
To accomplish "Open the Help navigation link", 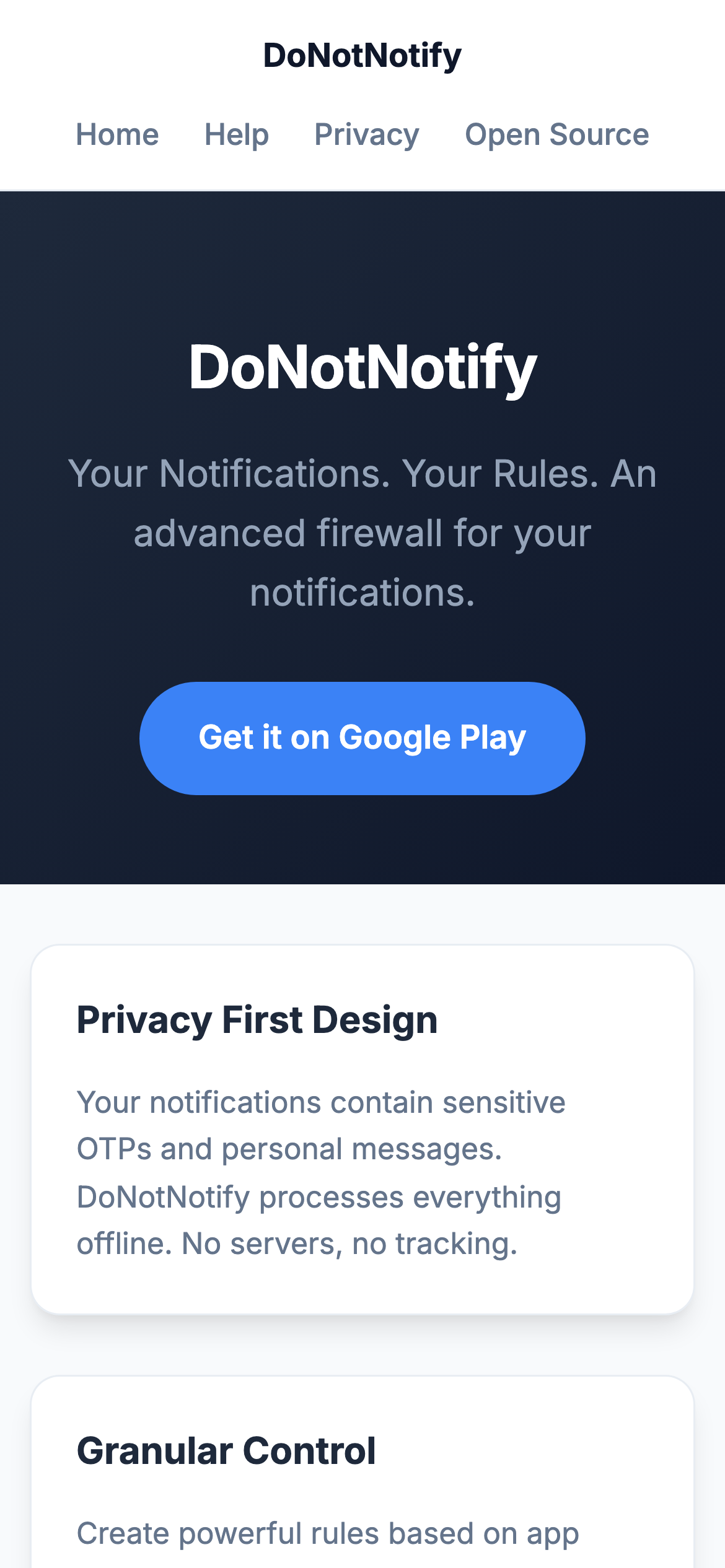I will (x=236, y=134).
